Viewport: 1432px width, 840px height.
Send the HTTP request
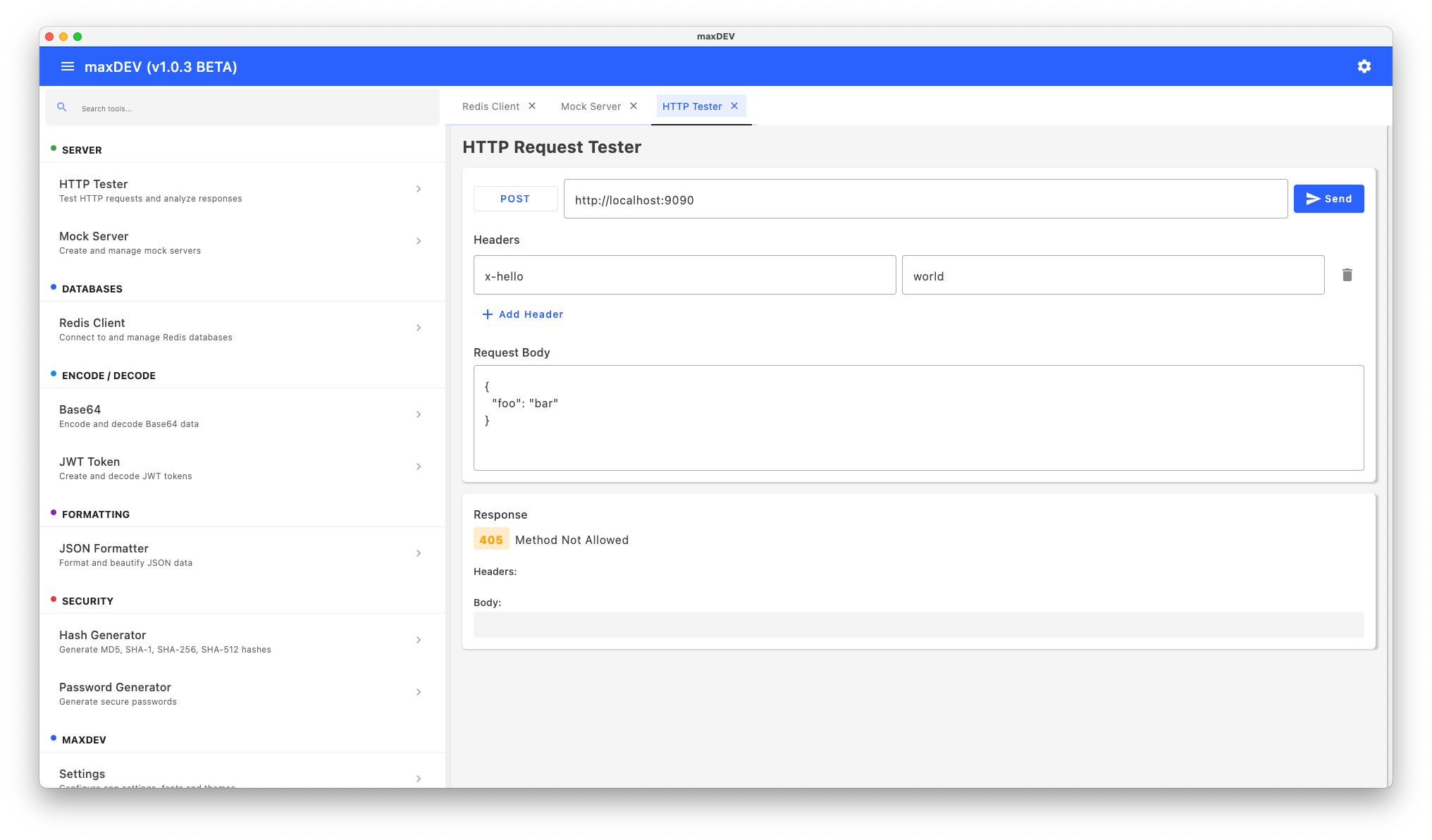tap(1328, 199)
